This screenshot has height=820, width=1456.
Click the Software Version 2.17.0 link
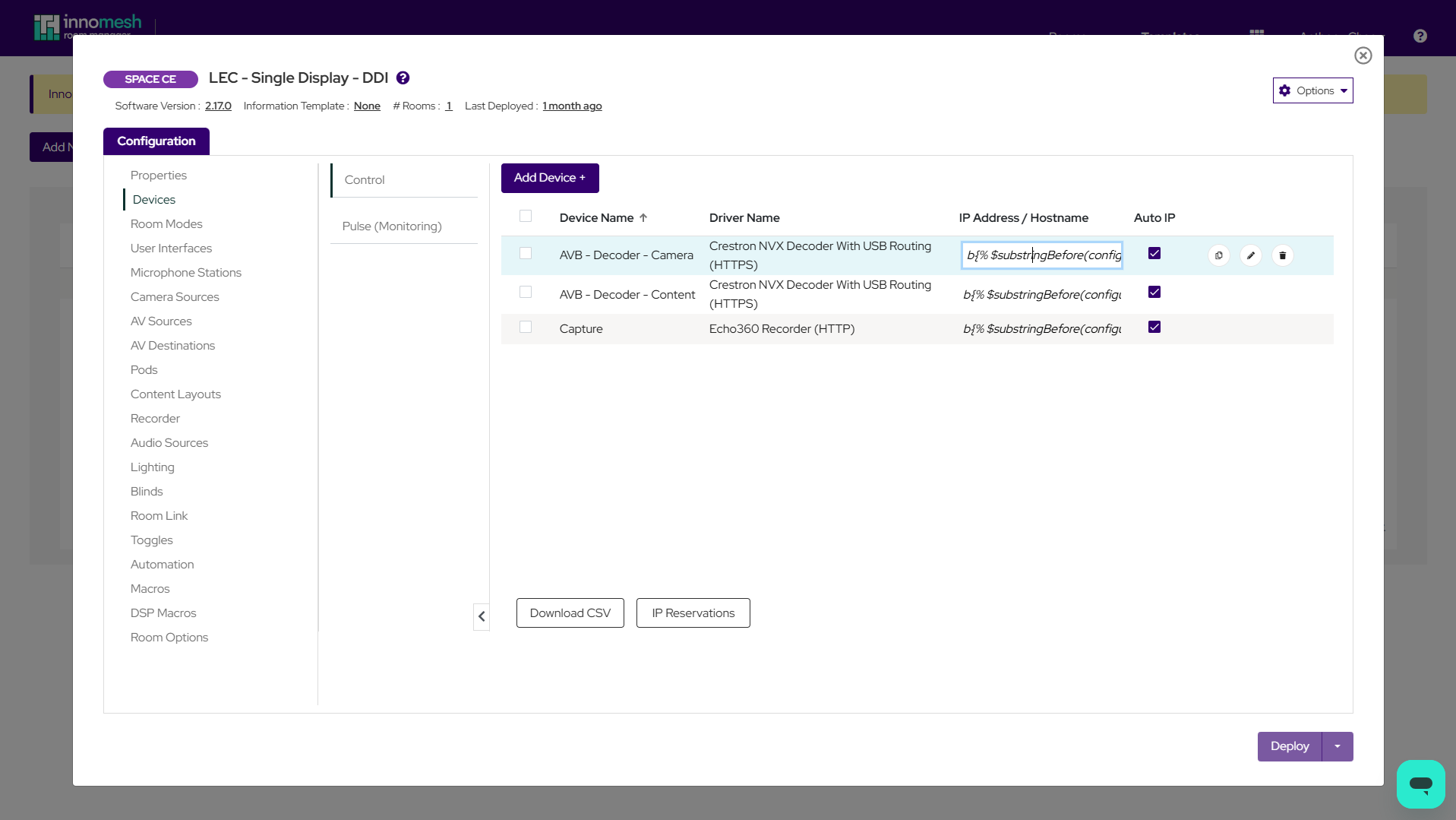point(218,106)
